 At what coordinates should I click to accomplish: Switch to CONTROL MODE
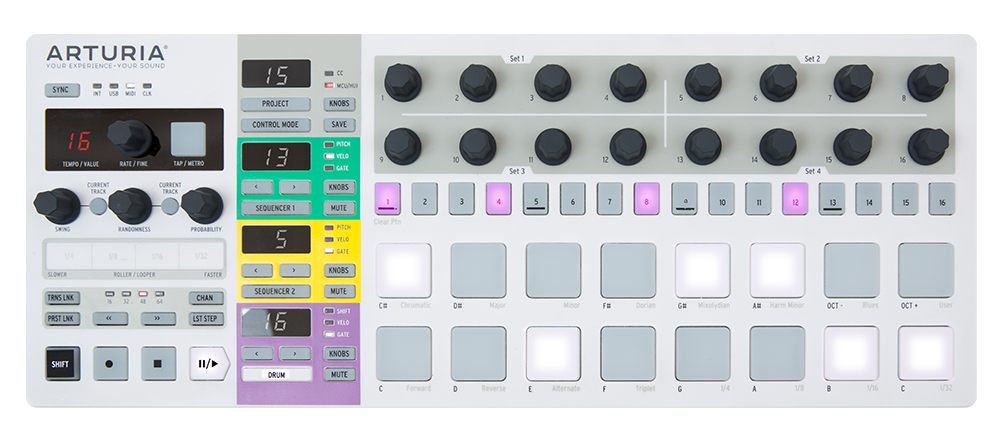(276, 125)
